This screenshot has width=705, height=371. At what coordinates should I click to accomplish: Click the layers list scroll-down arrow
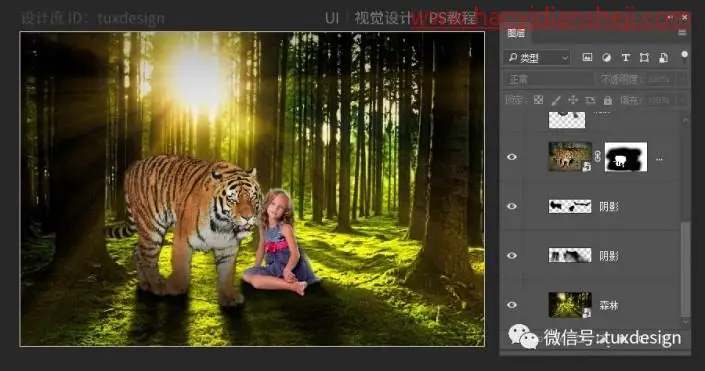pyautogui.click(x=685, y=322)
